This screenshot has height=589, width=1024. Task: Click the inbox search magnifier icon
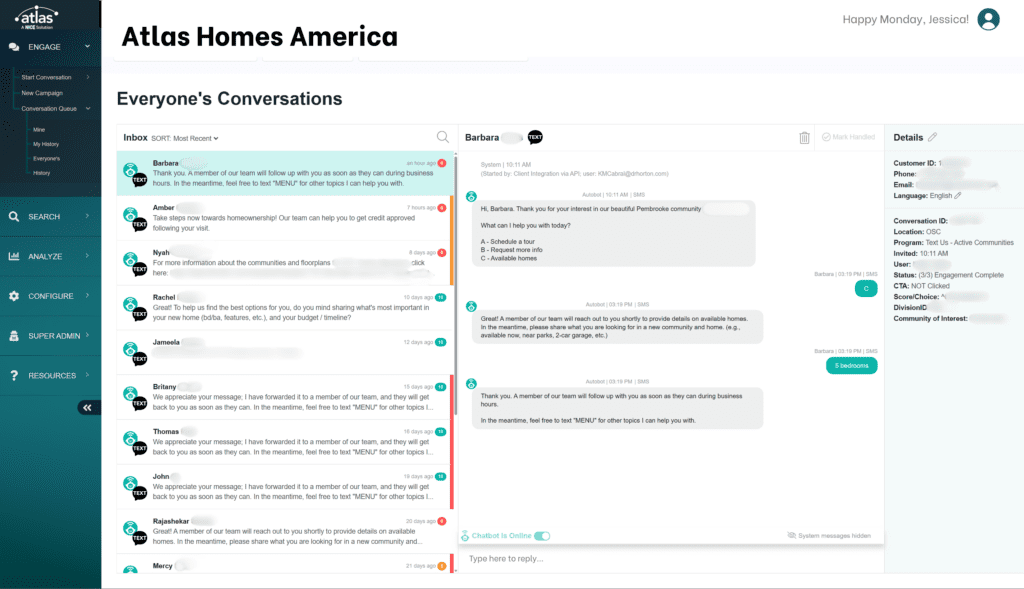point(442,138)
